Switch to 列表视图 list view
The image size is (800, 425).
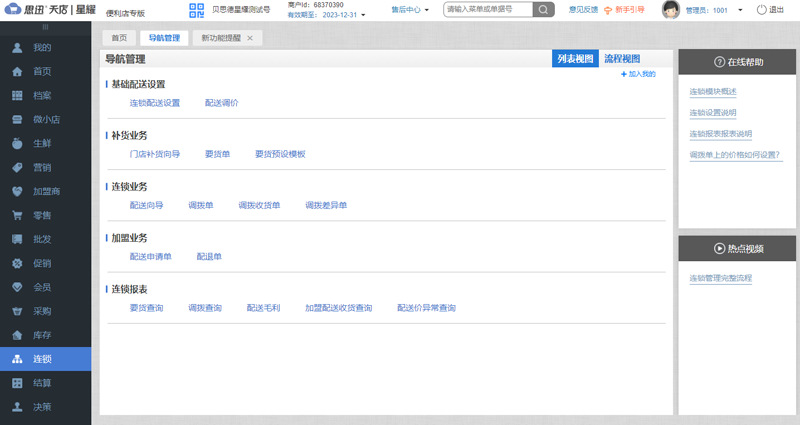575,59
